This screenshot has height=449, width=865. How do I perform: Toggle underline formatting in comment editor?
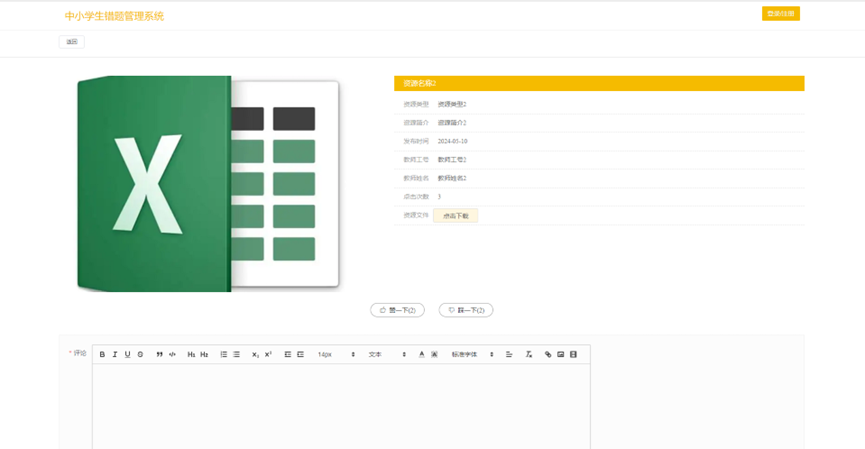[x=127, y=354]
